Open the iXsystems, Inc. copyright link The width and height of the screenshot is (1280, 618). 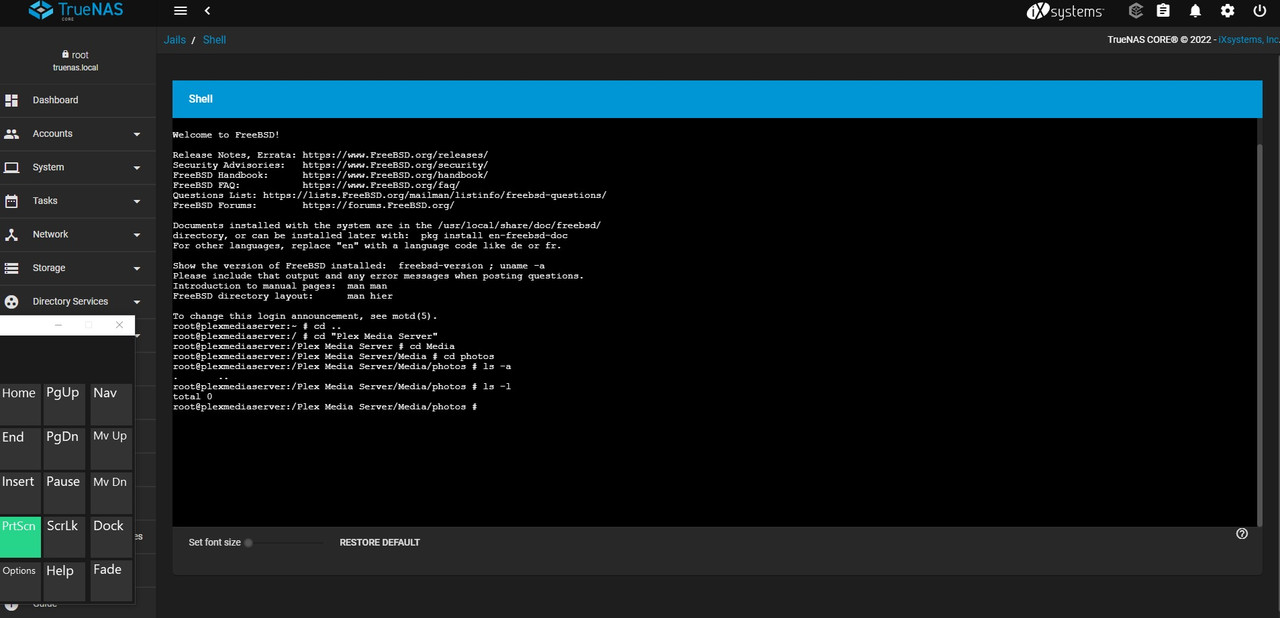coord(1248,40)
